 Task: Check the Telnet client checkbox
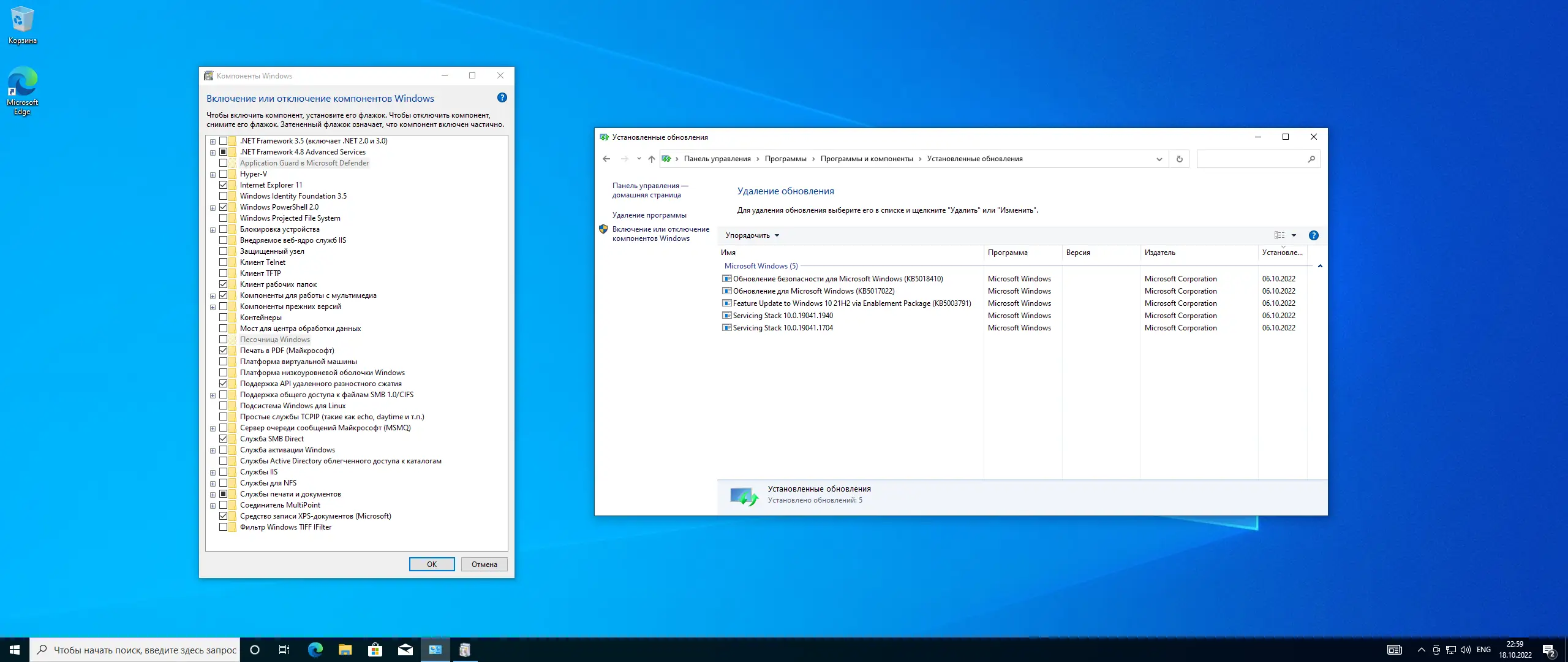[x=224, y=262]
